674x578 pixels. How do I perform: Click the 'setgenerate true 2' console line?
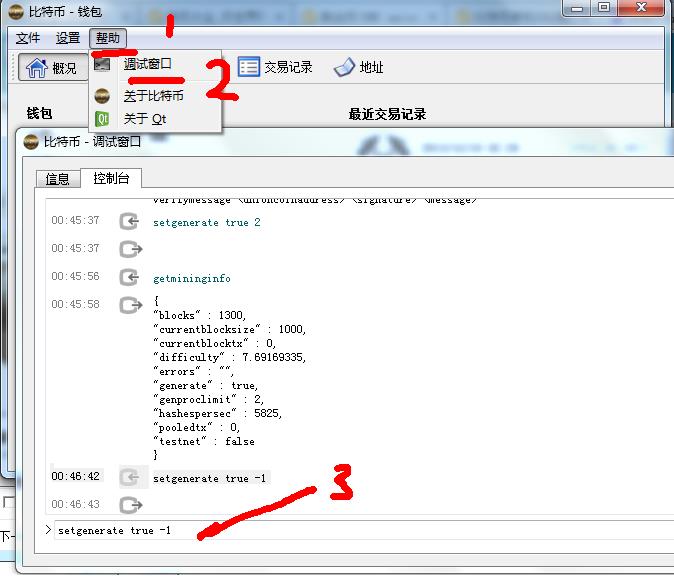click(207, 223)
